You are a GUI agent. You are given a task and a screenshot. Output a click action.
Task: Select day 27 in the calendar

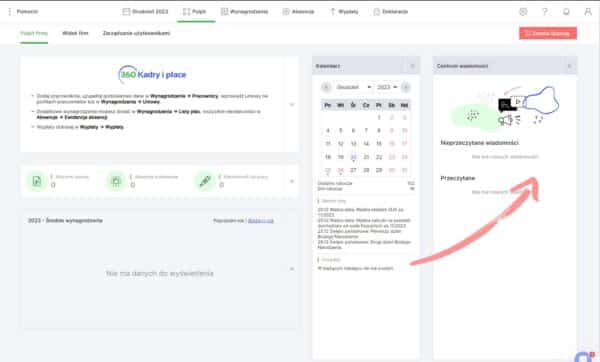tap(353, 170)
